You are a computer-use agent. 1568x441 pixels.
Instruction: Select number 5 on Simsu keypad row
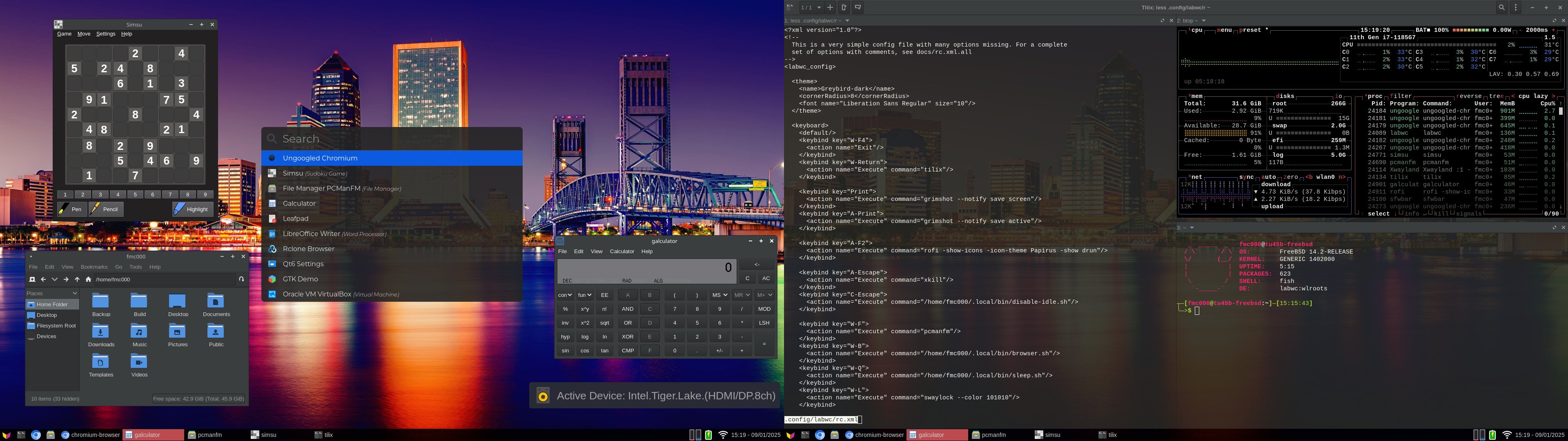click(x=135, y=195)
